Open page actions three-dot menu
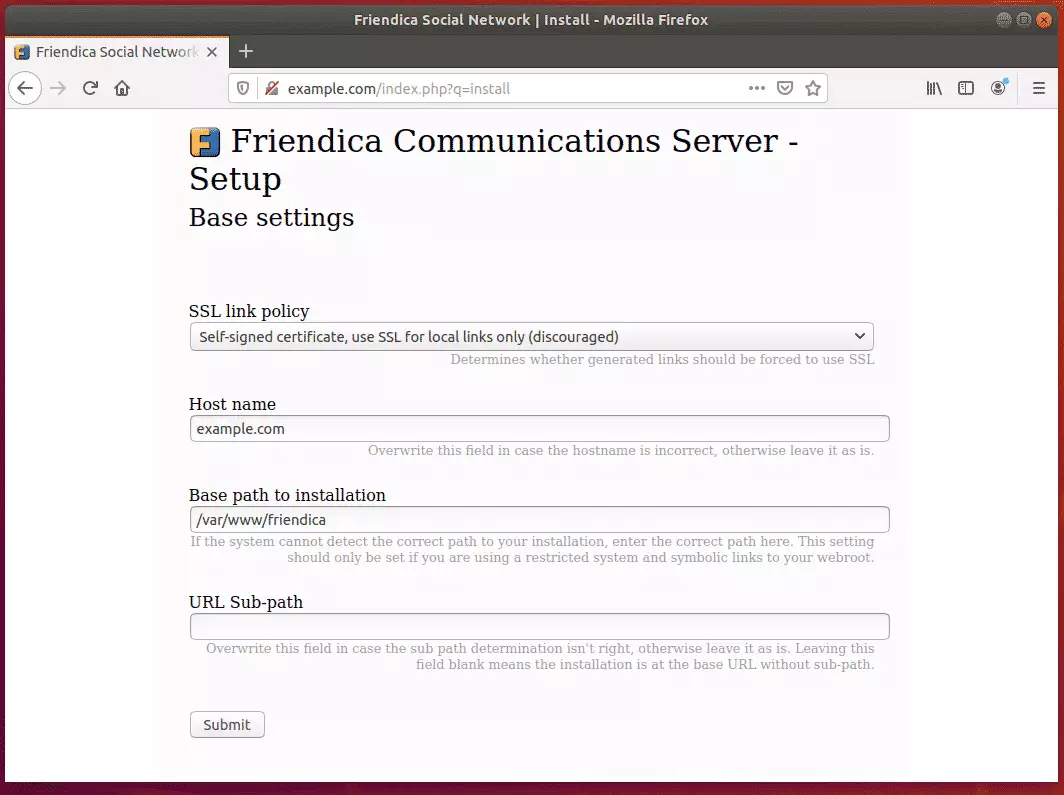This screenshot has height=795, width=1064. coord(757,88)
